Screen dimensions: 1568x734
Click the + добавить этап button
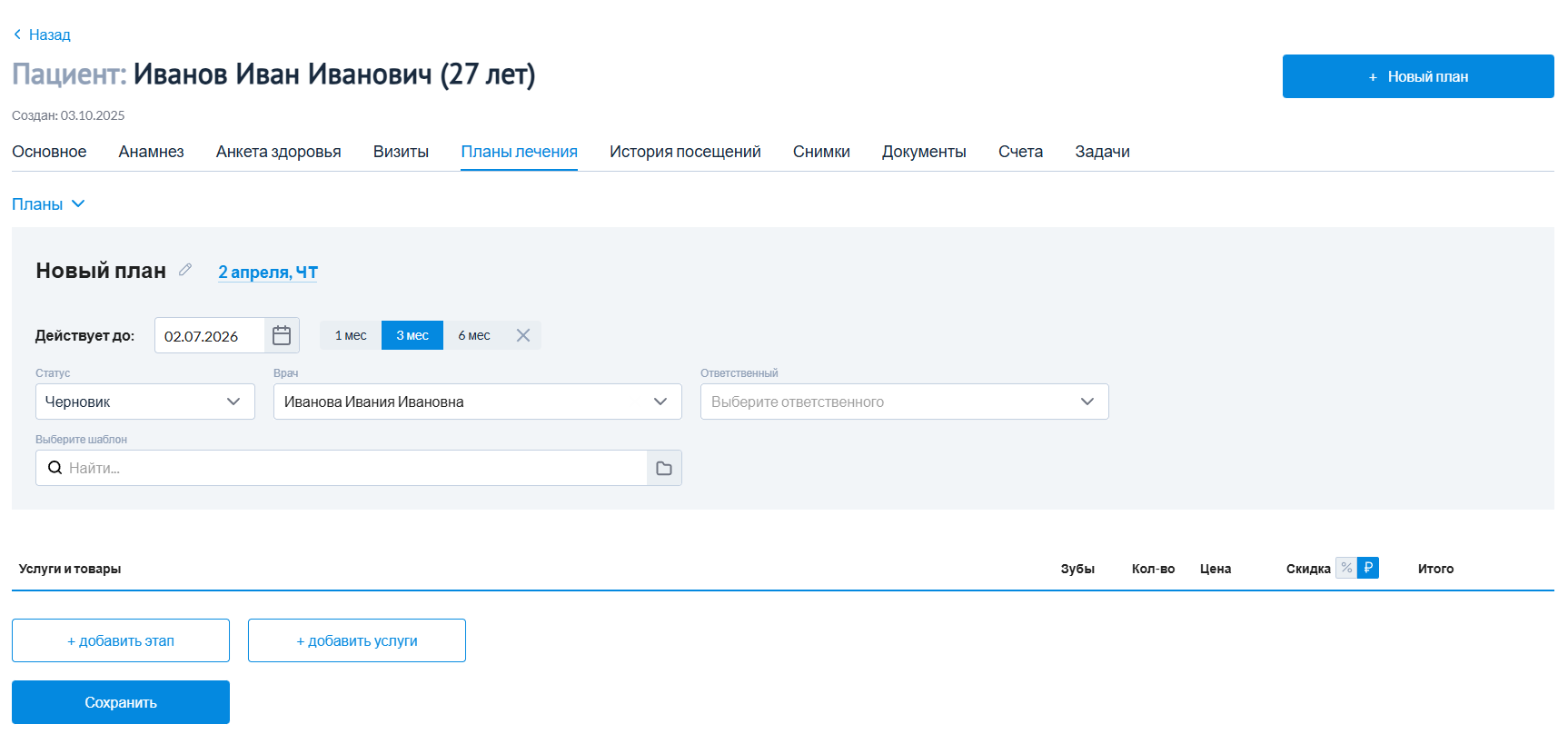pos(121,640)
